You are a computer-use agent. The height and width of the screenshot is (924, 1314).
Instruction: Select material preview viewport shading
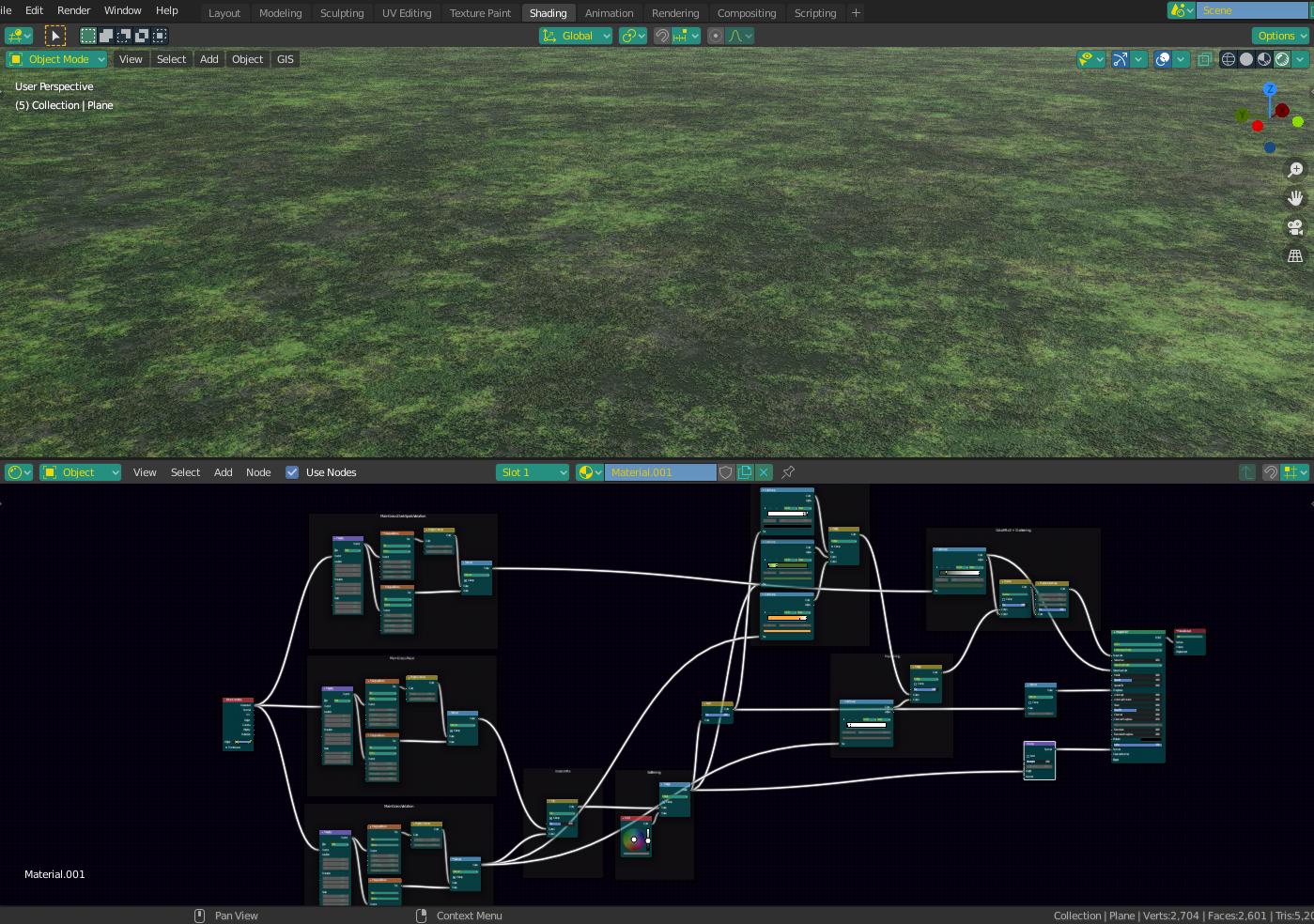(1264, 59)
